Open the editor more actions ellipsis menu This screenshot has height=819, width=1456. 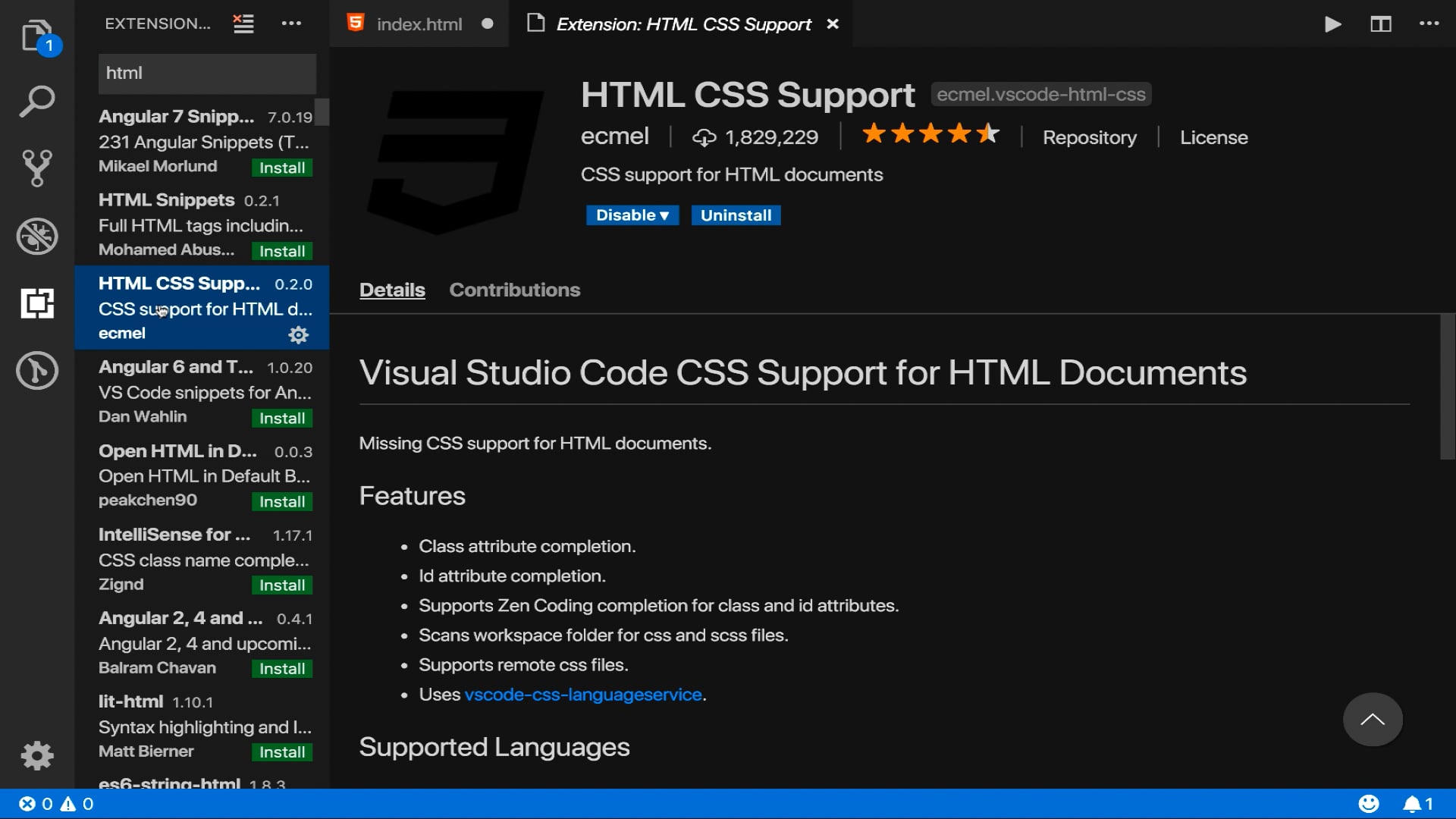coord(1429,24)
